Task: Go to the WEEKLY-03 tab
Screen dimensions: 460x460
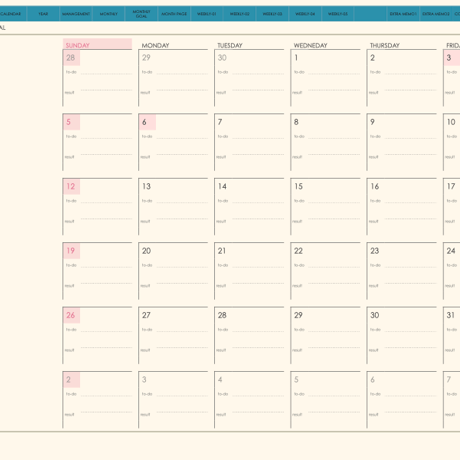Action: pyautogui.click(x=272, y=14)
